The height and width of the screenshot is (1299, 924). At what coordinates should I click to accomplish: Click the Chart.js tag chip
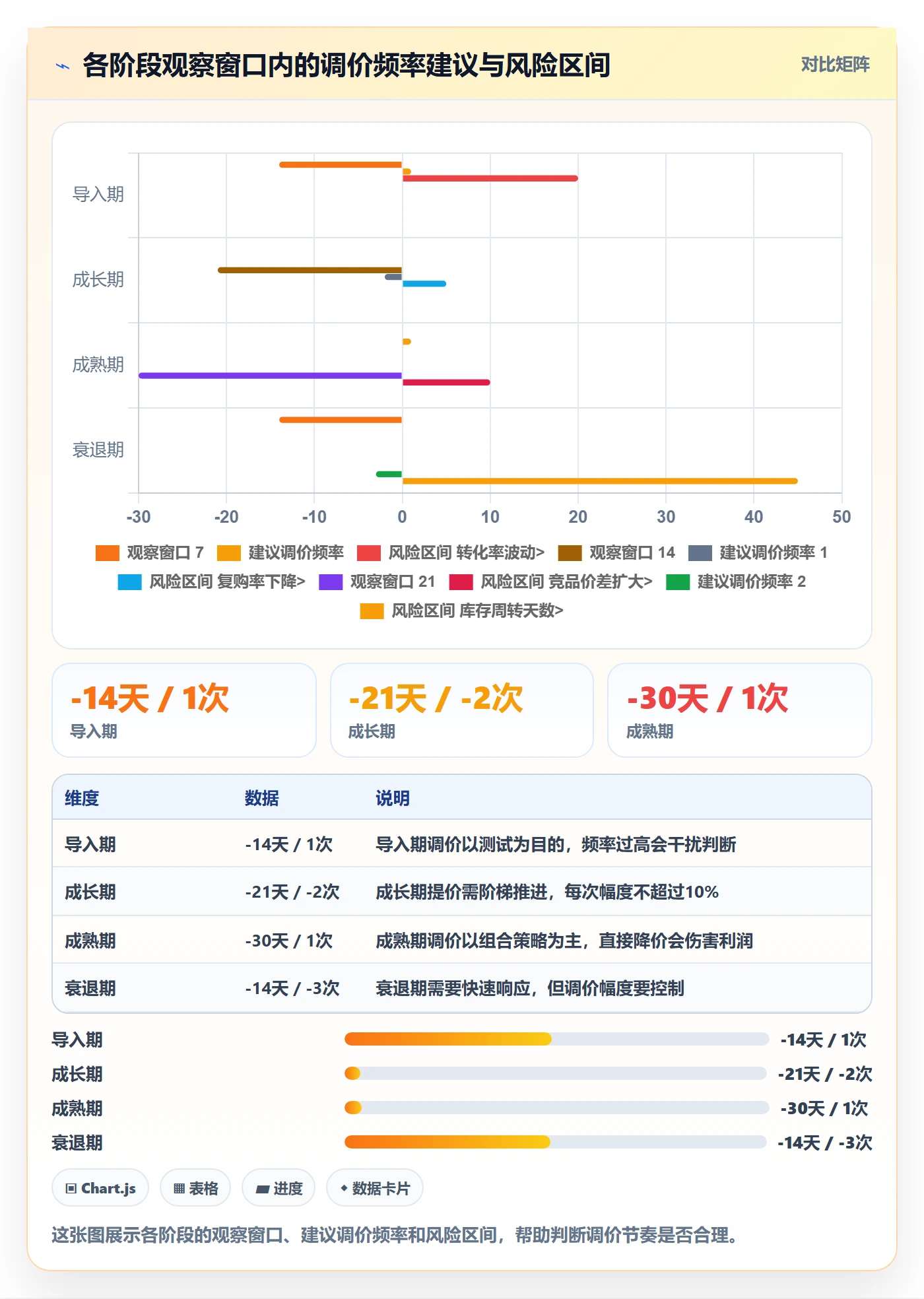click(x=100, y=1188)
